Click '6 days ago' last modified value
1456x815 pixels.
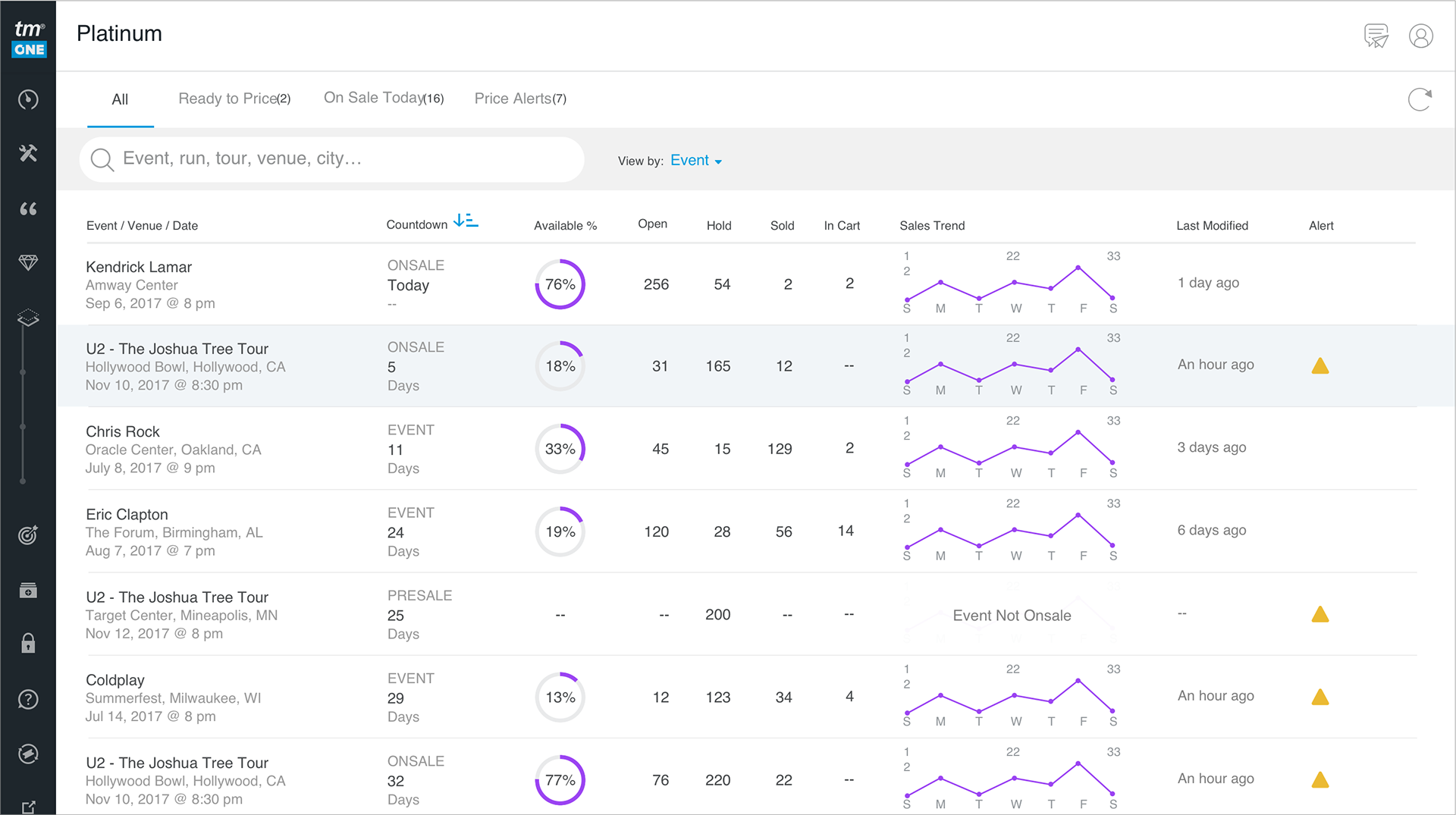1211,530
